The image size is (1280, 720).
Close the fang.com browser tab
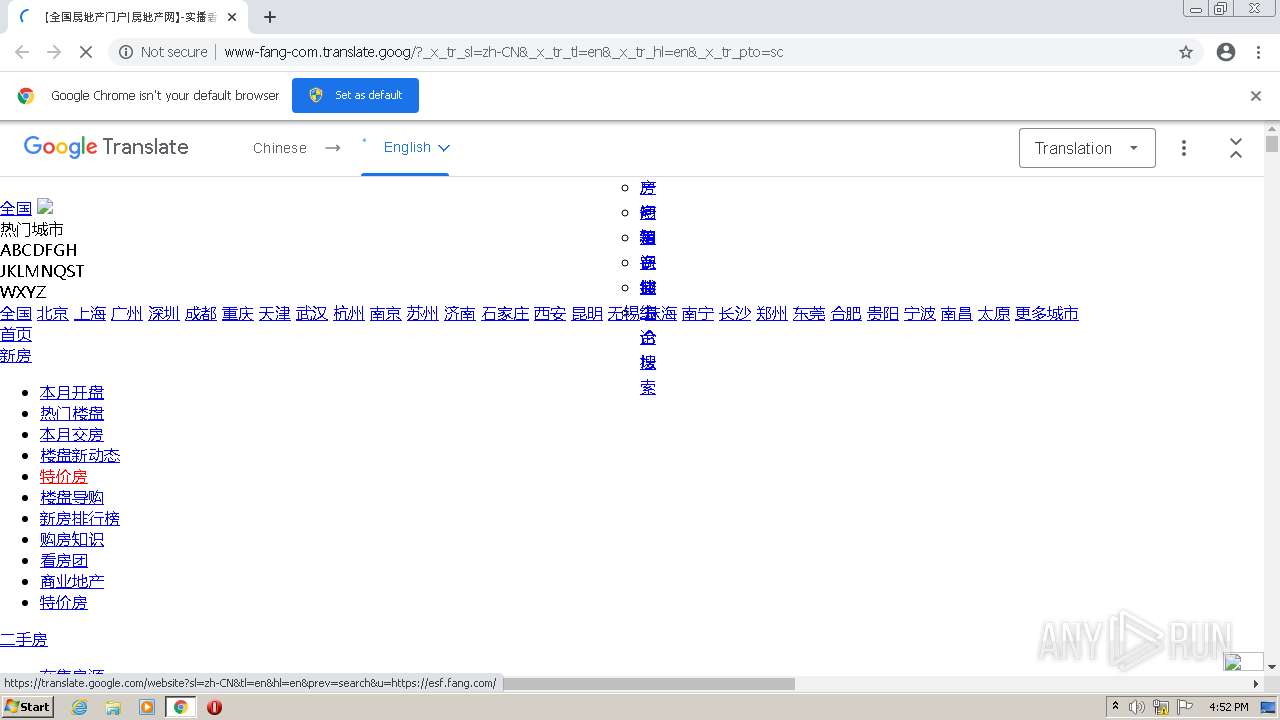coord(232,17)
